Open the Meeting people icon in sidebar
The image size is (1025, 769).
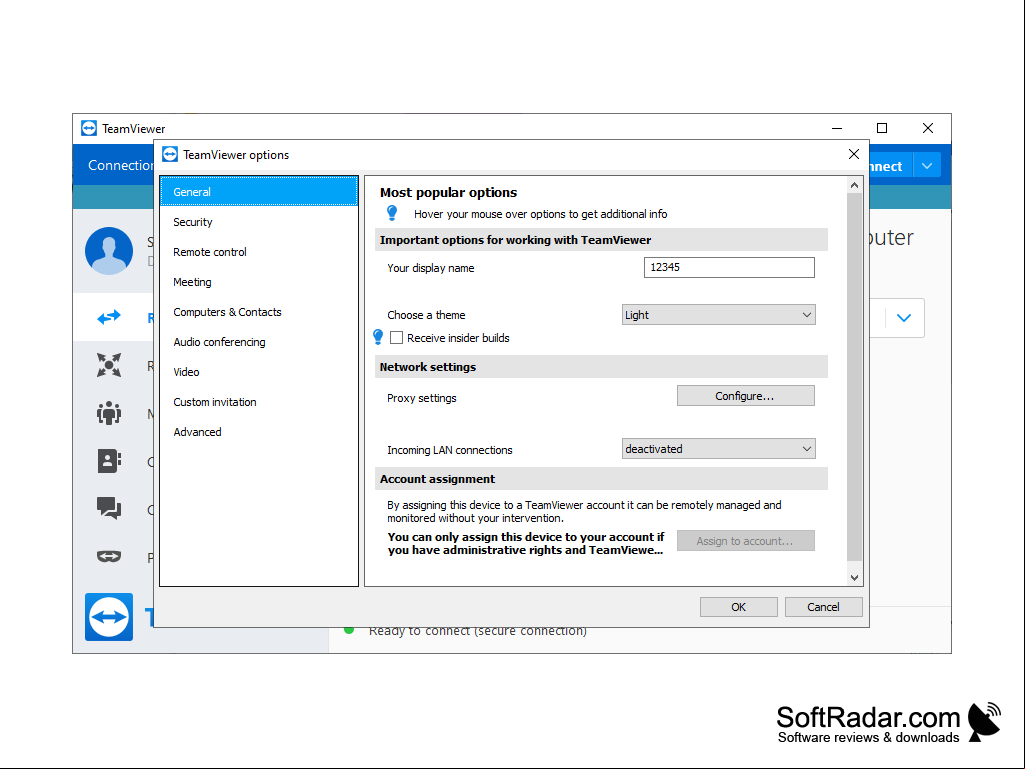tap(109, 413)
